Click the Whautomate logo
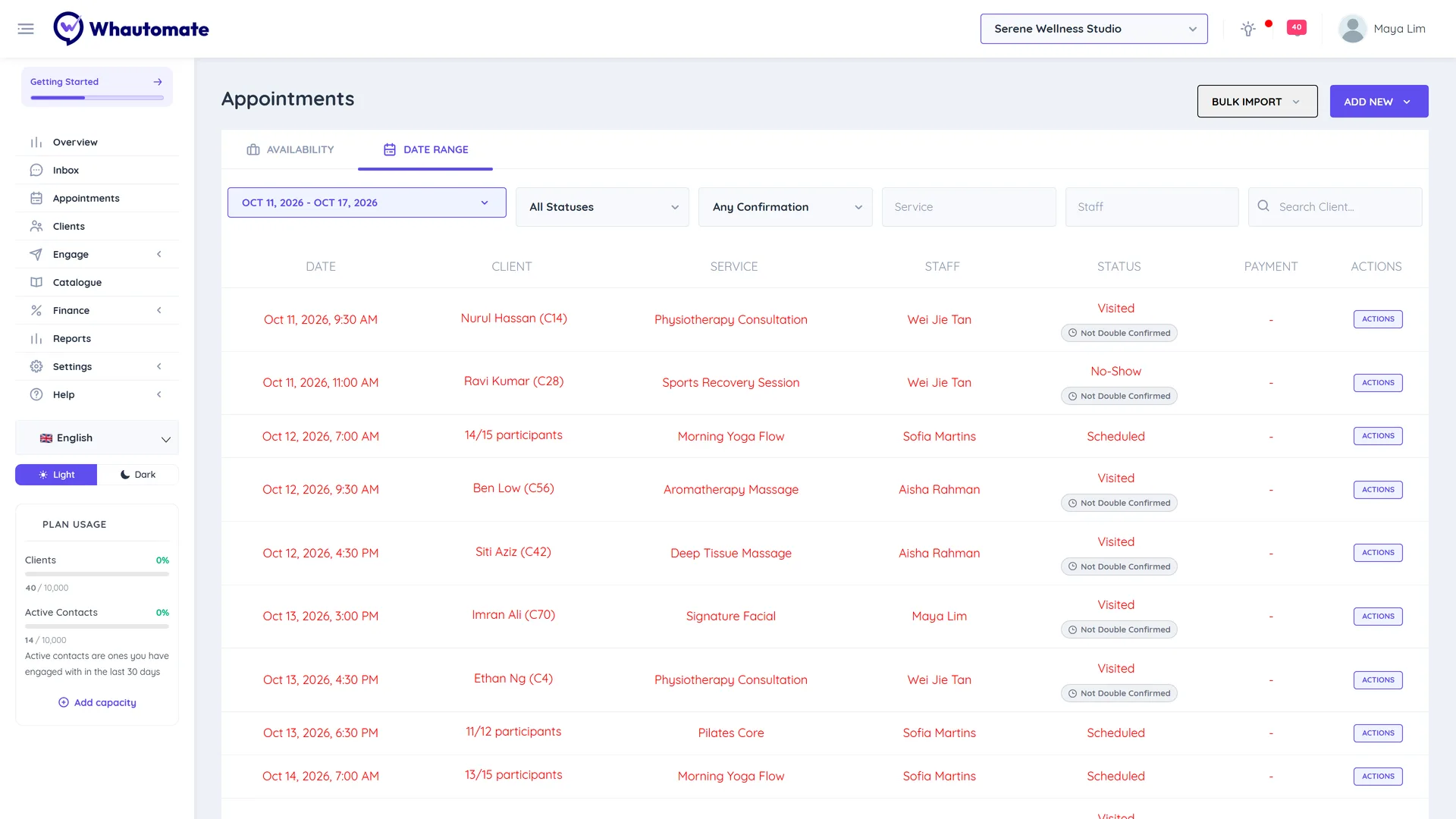Screen dimensions: 1456x819 click(x=131, y=29)
